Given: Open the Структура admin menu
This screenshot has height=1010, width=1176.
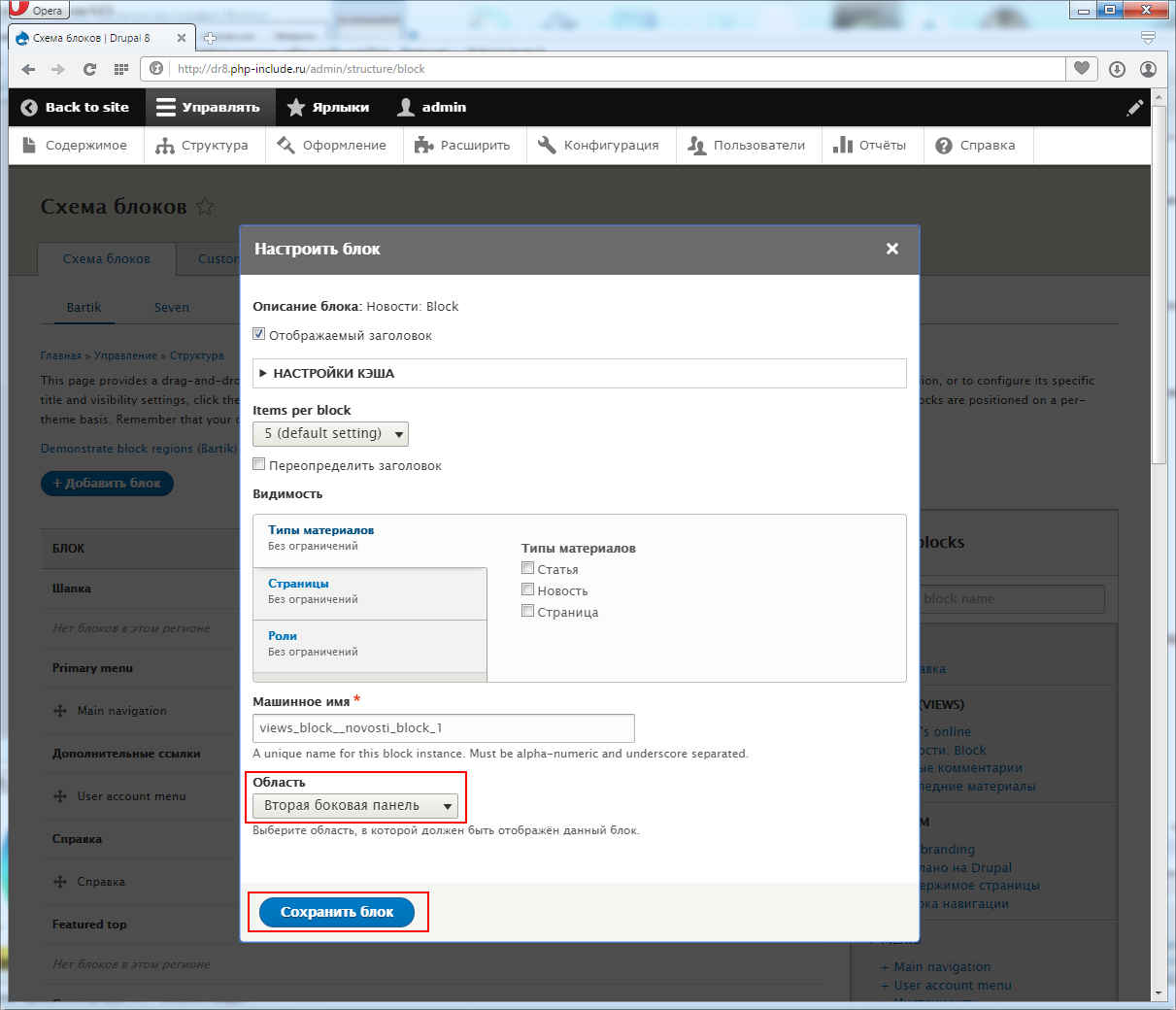Looking at the screenshot, I should (202, 146).
